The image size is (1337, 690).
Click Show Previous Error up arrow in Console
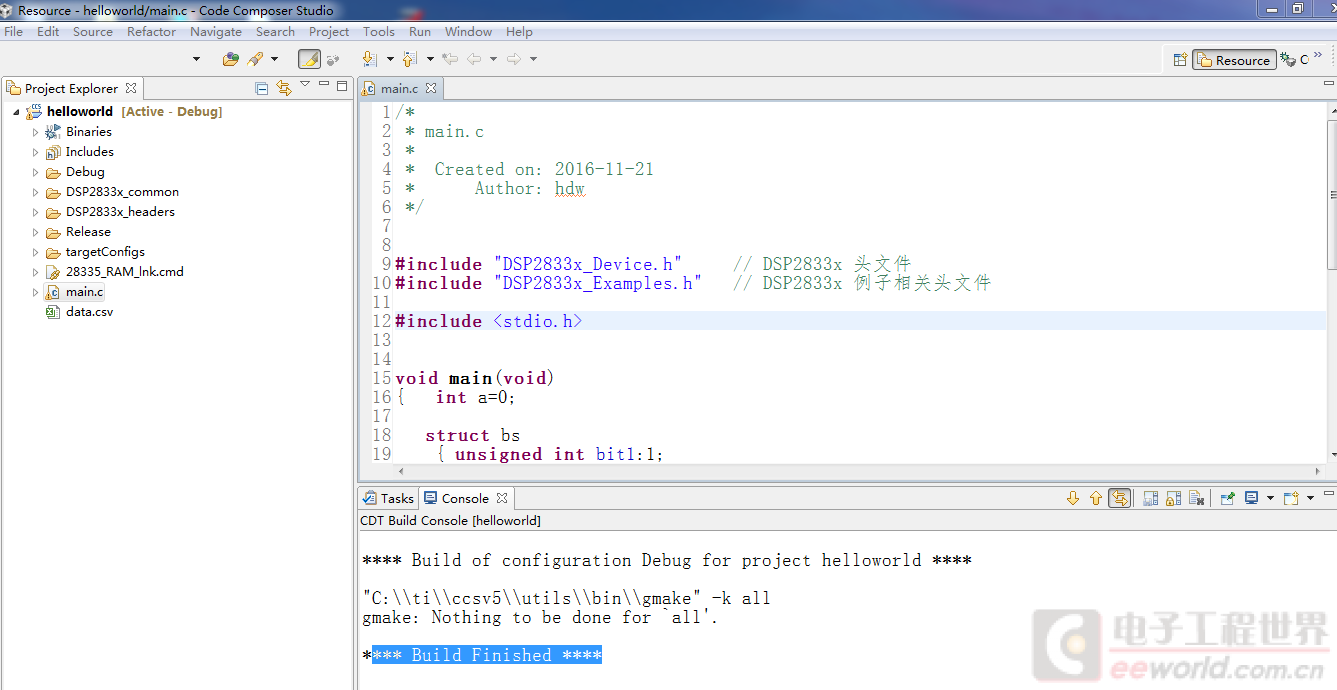(x=1096, y=498)
